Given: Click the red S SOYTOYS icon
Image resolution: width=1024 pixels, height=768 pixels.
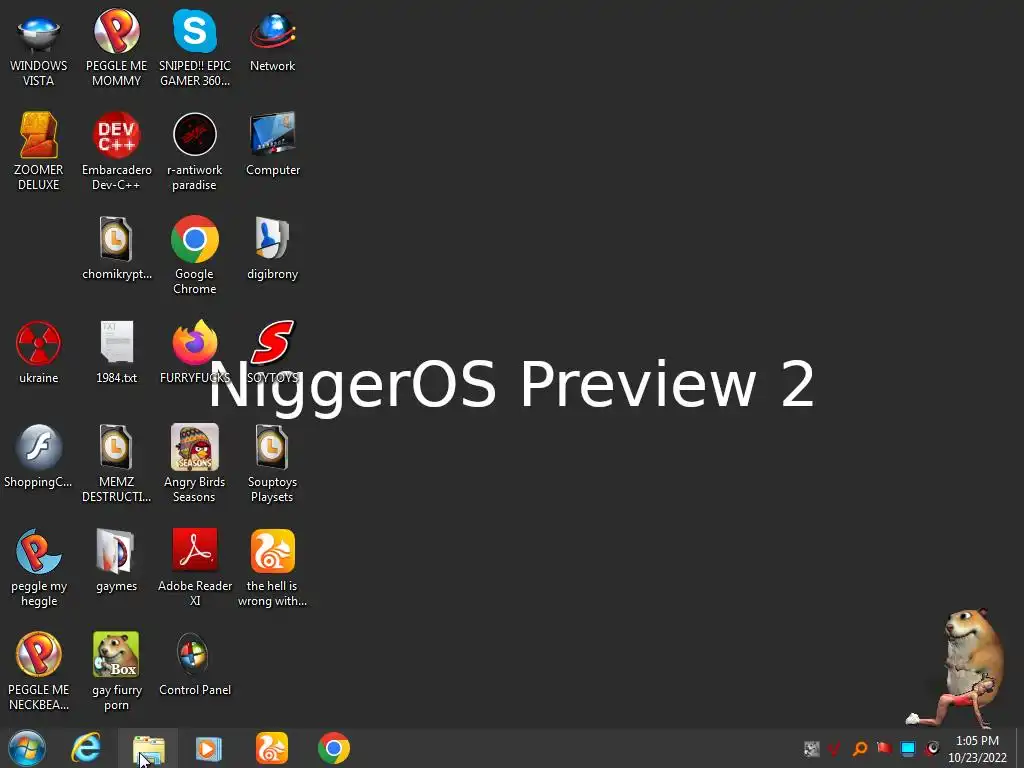Looking at the screenshot, I should point(272,353).
